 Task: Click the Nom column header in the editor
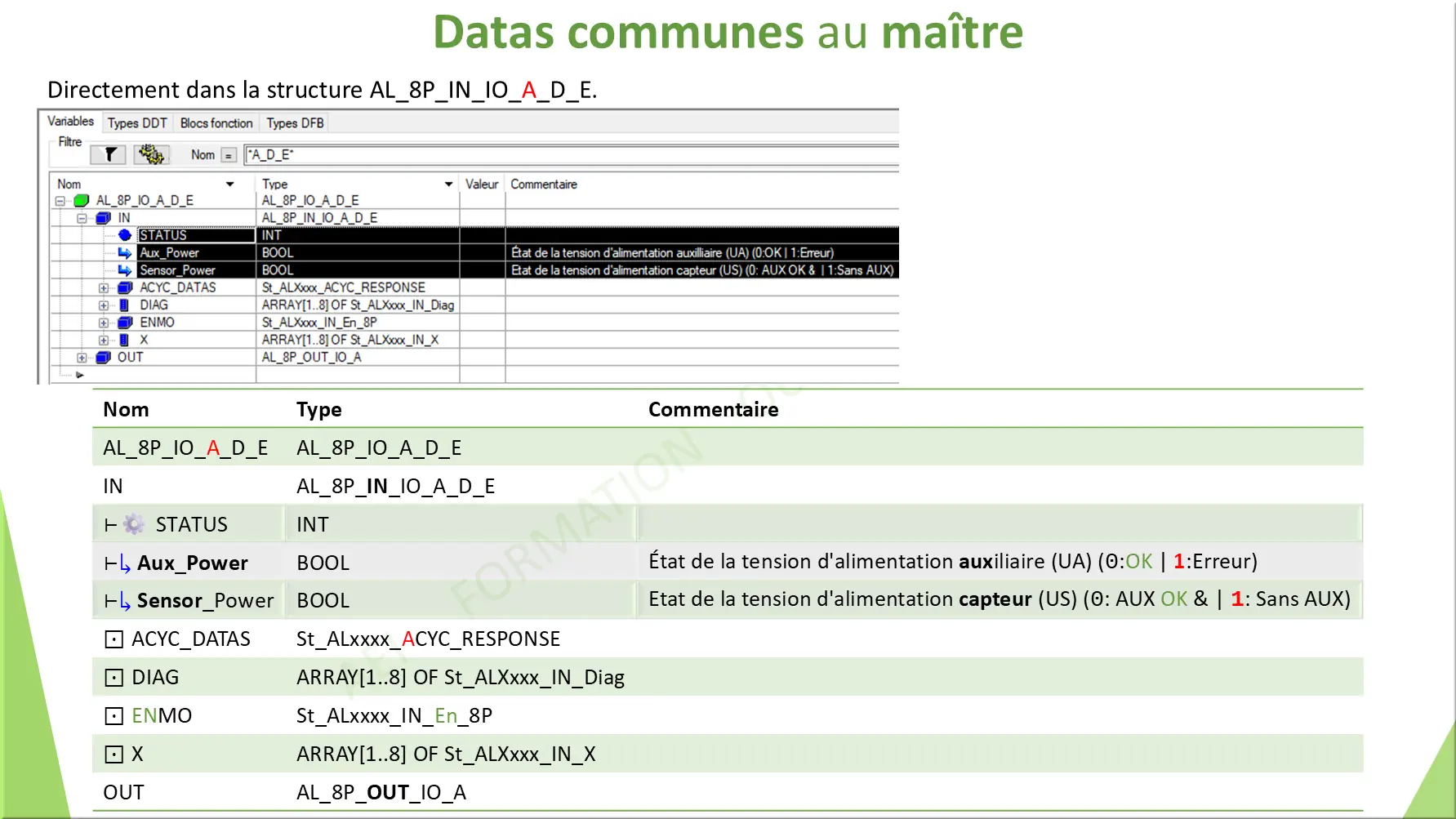pos(69,185)
